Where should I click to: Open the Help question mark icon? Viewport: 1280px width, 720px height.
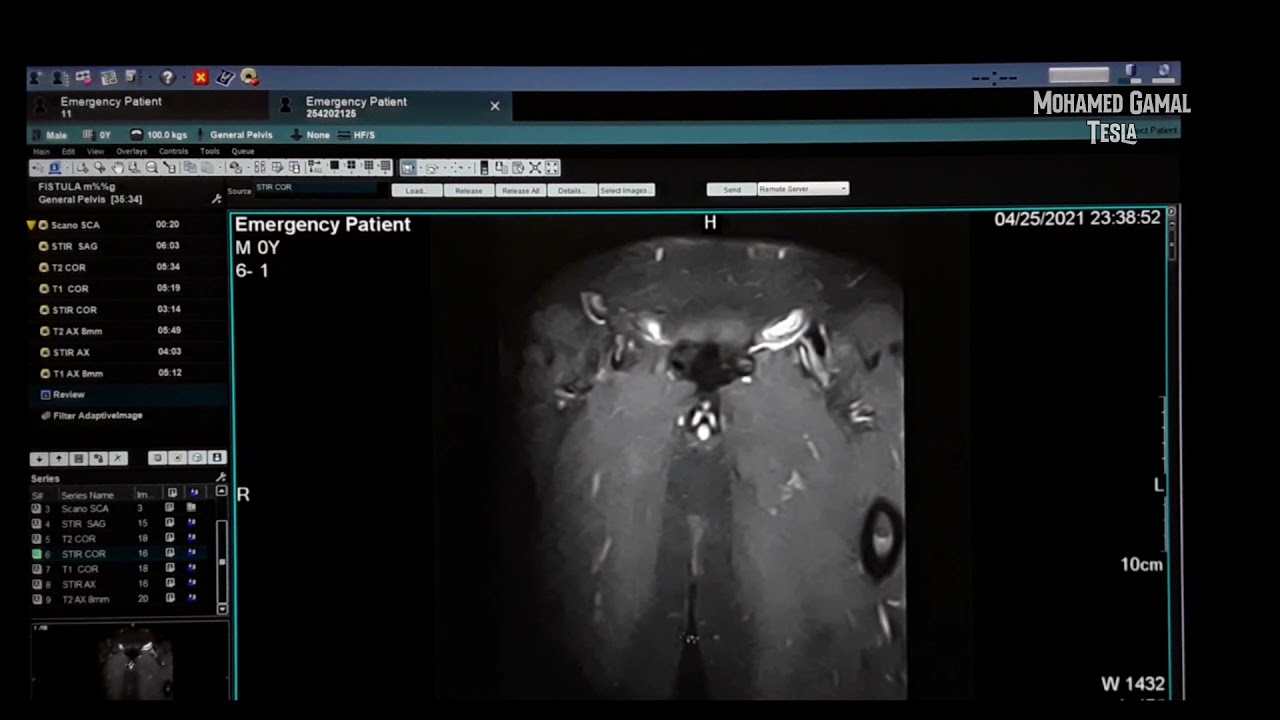tap(167, 77)
